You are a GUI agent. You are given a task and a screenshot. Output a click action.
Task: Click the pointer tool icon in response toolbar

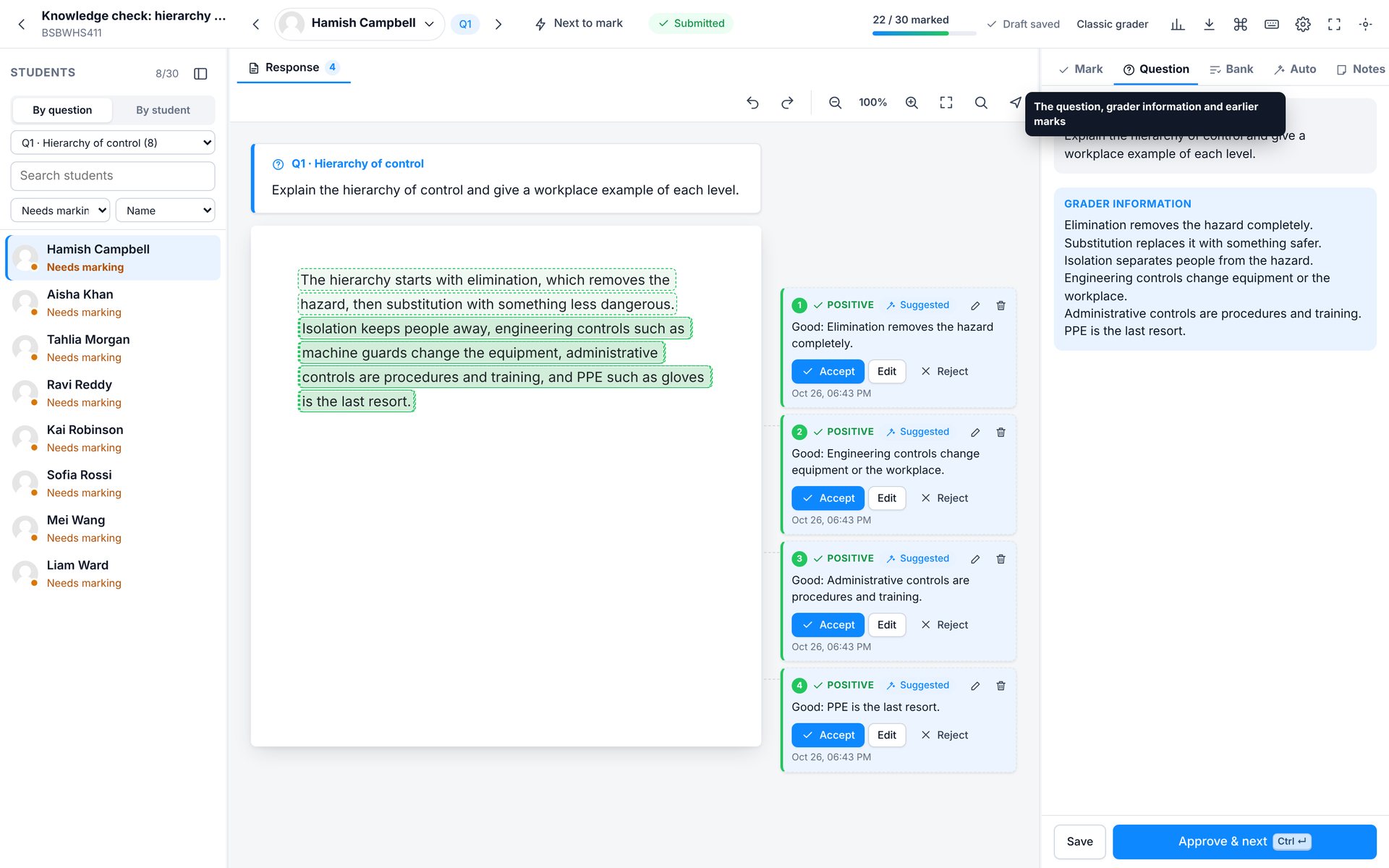pyautogui.click(x=1015, y=103)
